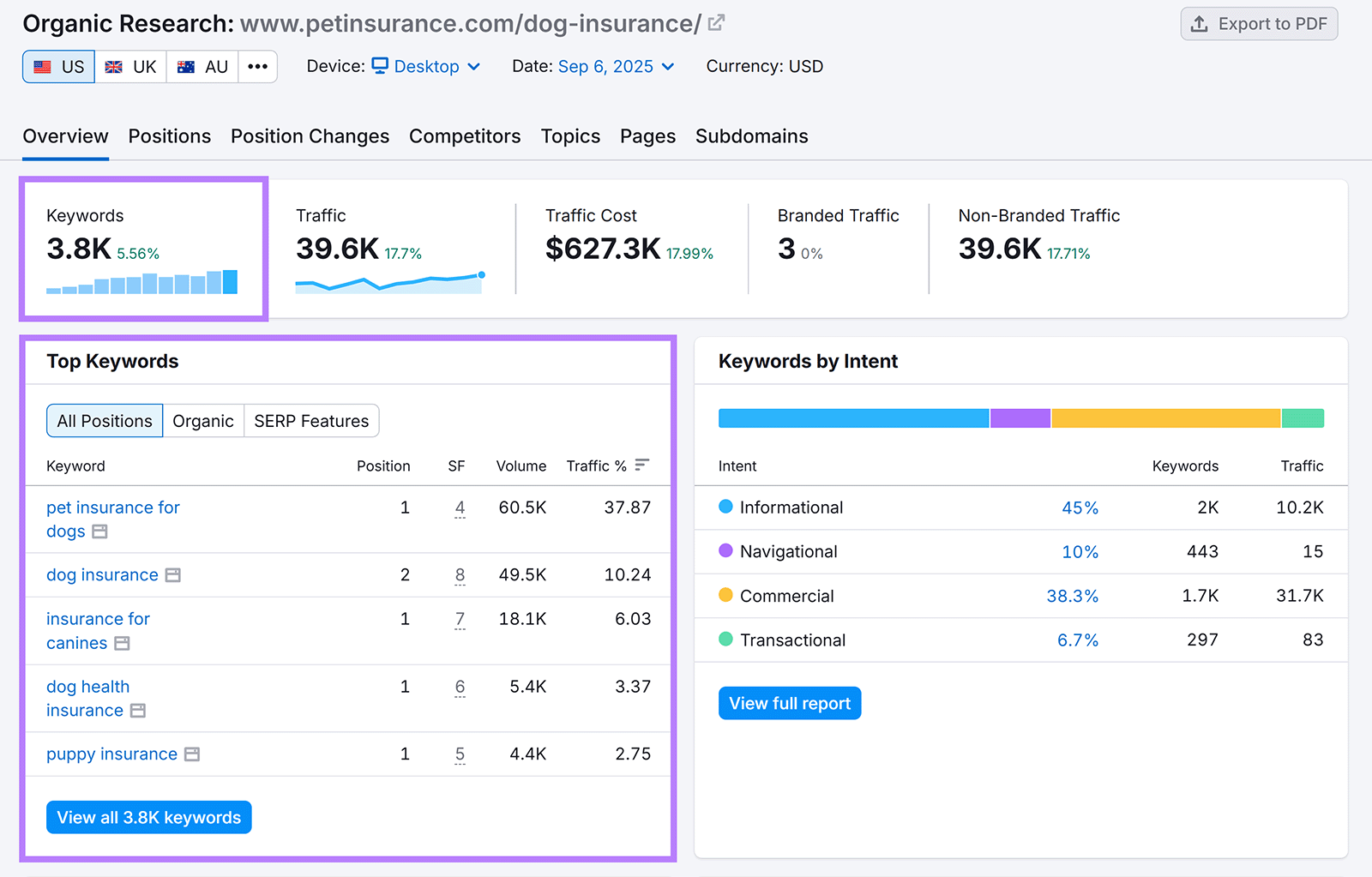Open SERP features count 4 for pet insurance
The image size is (1372, 877).
coord(460,508)
